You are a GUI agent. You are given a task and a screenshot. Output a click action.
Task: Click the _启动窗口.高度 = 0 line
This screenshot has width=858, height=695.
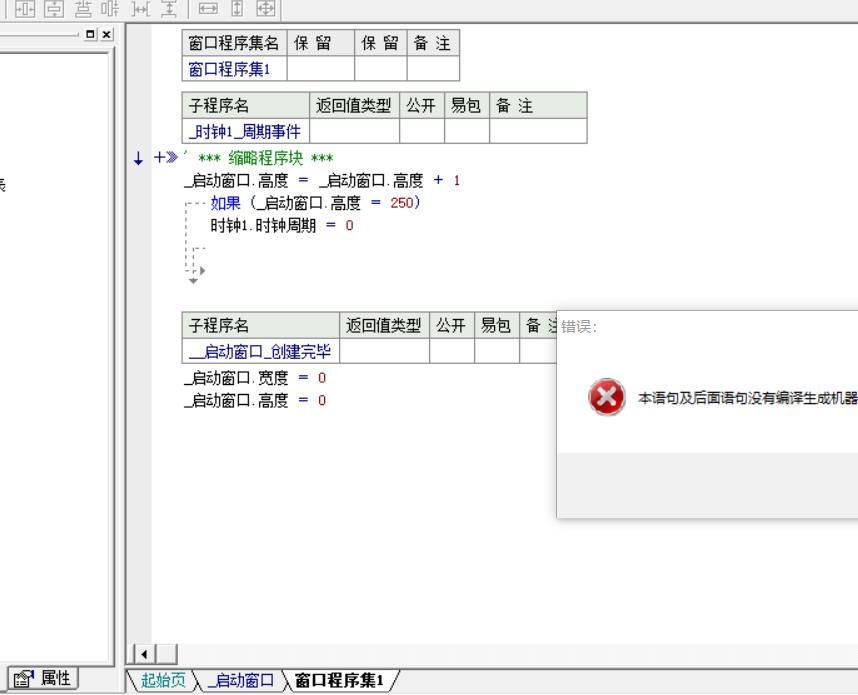[255, 400]
